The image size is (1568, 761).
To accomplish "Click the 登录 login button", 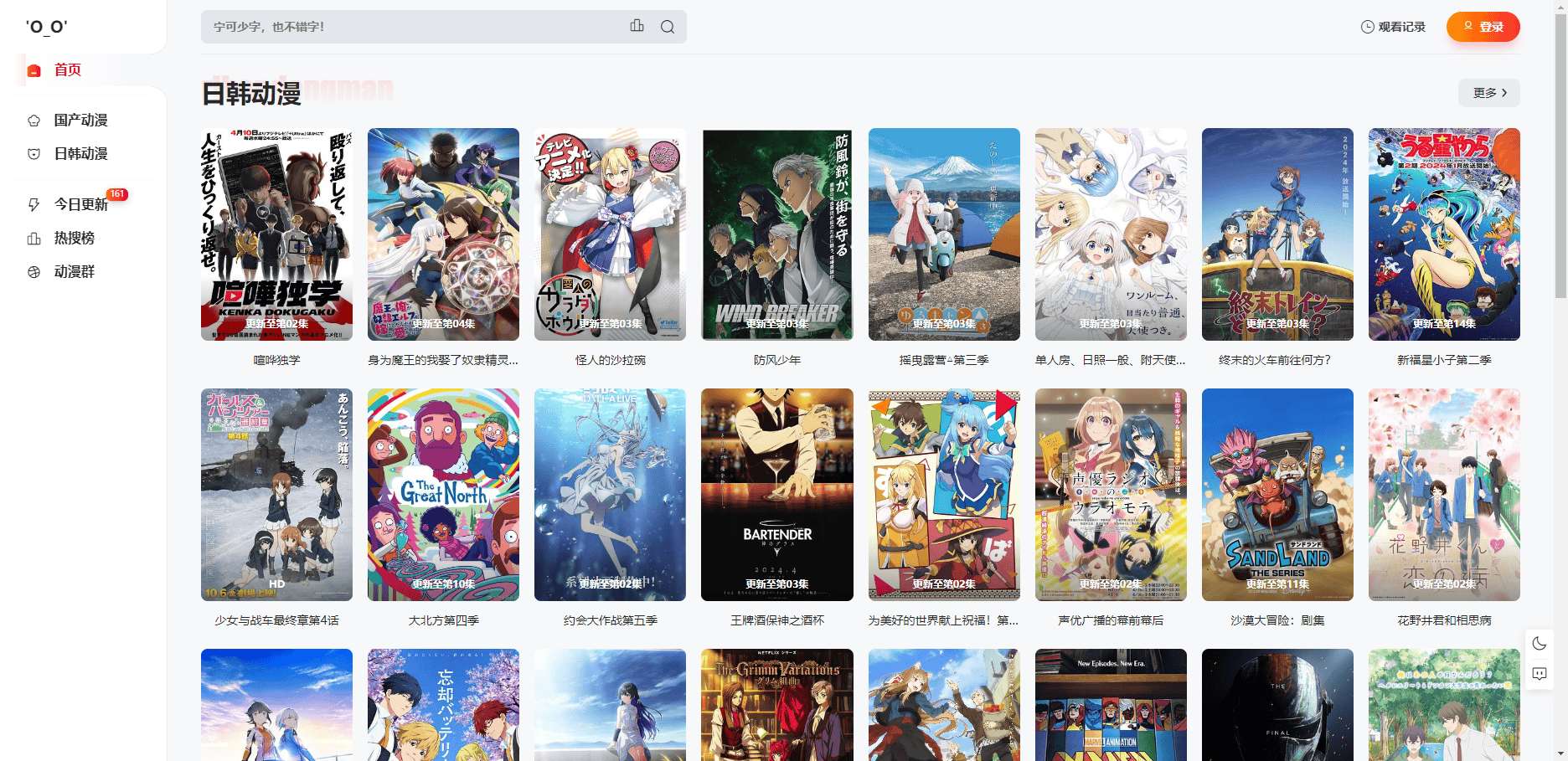I will coord(1483,27).
